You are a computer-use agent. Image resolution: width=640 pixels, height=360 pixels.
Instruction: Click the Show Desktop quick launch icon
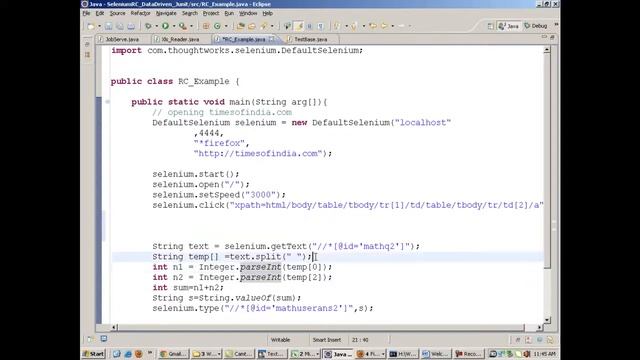(x=117, y=354)
